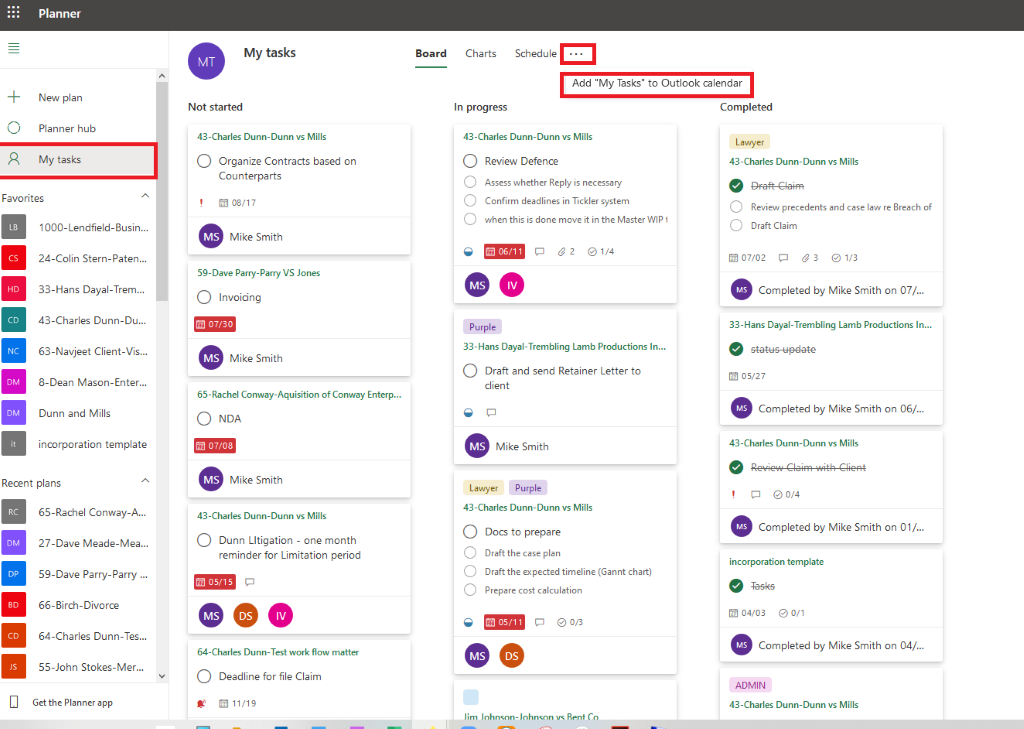The image size is (1024, 729).
Task: Click comment icon on Dunn Litigation card
Action: click(x=249, y=582)
